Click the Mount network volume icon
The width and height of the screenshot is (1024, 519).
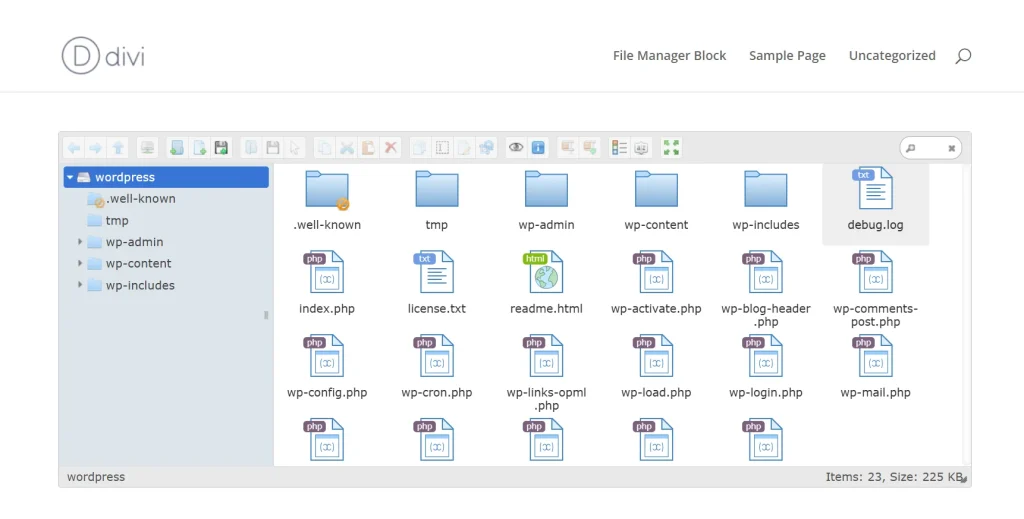point(148,148)
